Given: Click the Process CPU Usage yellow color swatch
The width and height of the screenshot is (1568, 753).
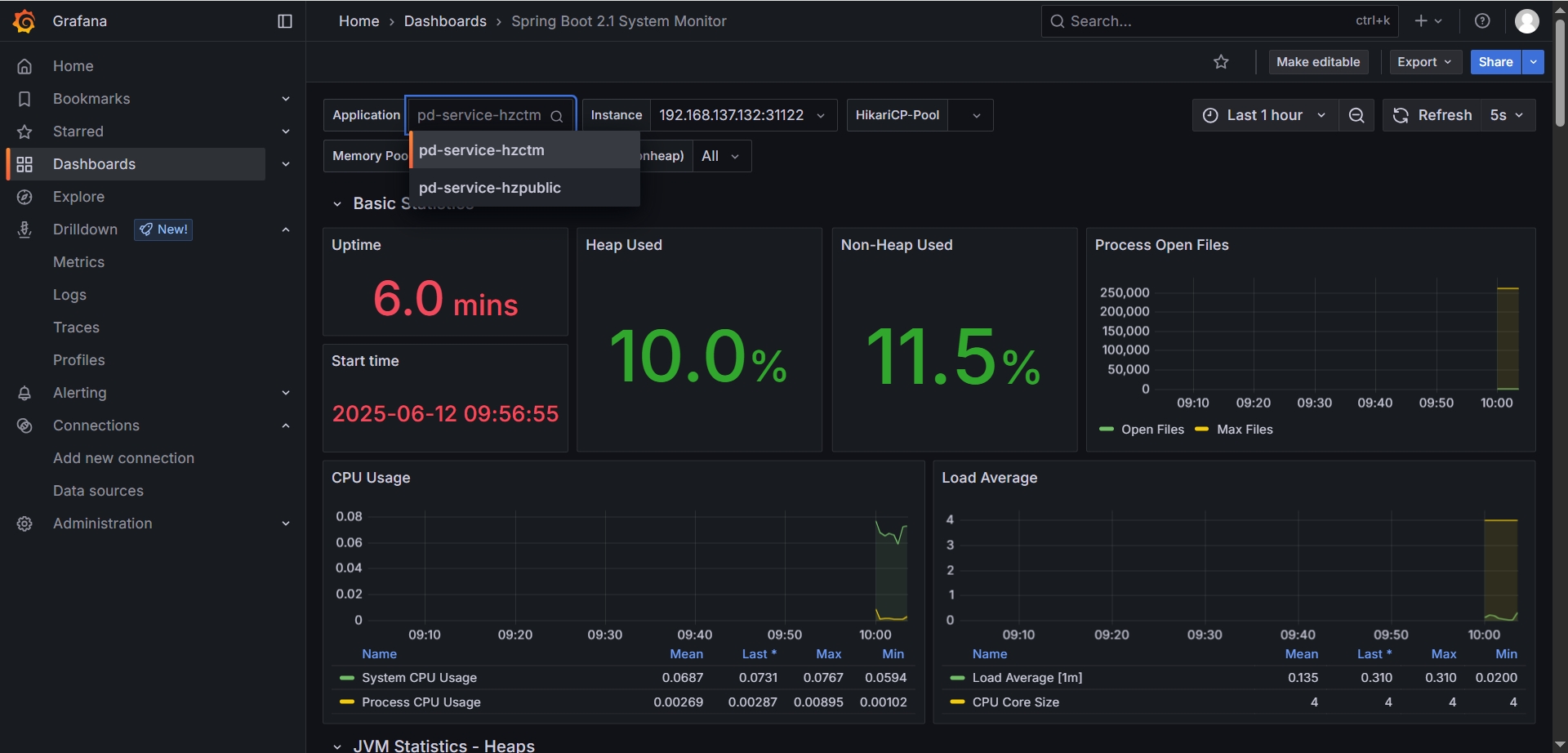Looking at the screenshot, I should [x=347, y=702].
